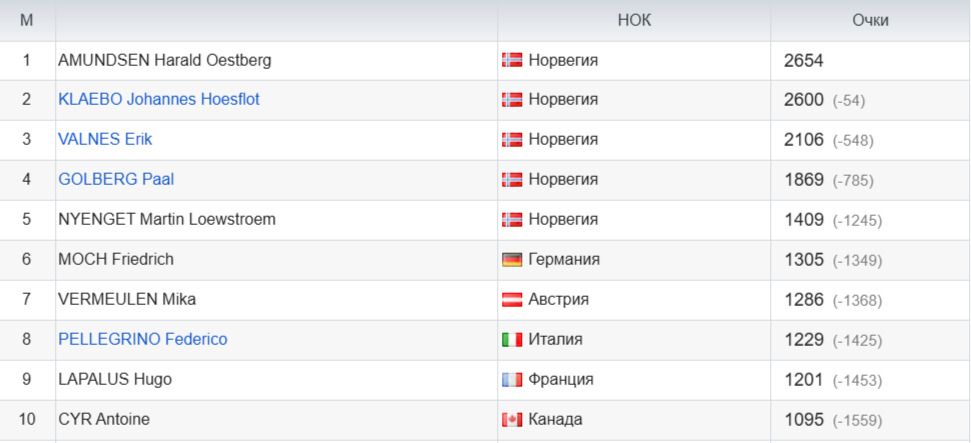Open PELLEGRINO Federico profile link
Image resolution: width=971 pixels, height=443 pixels.
142,339
